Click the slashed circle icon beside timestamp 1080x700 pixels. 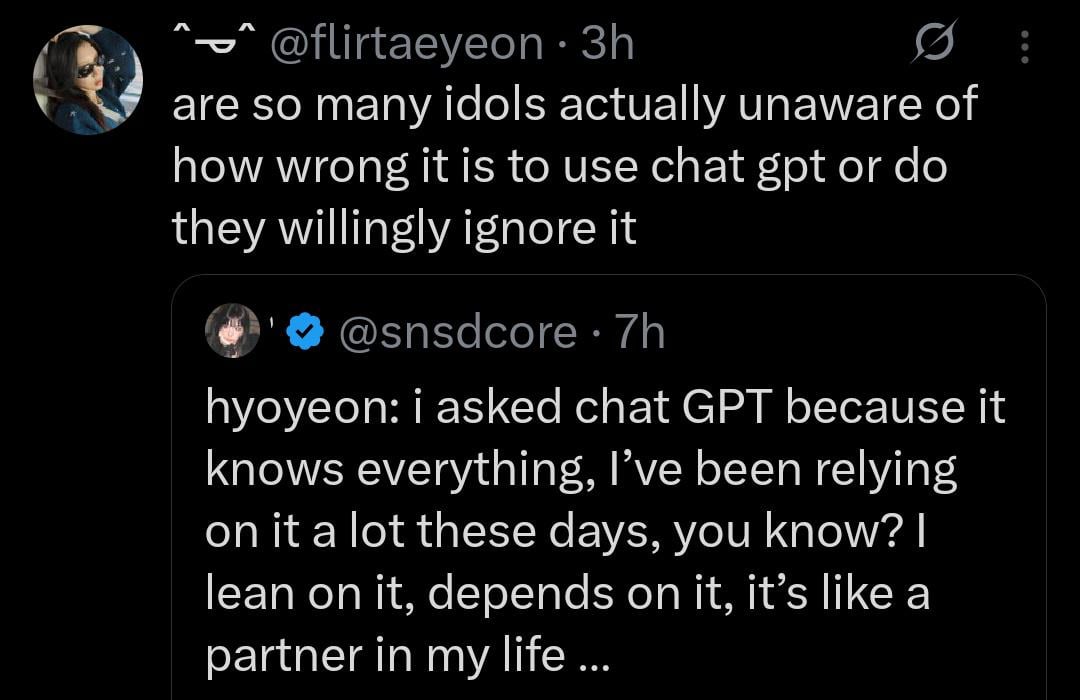[x=934, y=45]
